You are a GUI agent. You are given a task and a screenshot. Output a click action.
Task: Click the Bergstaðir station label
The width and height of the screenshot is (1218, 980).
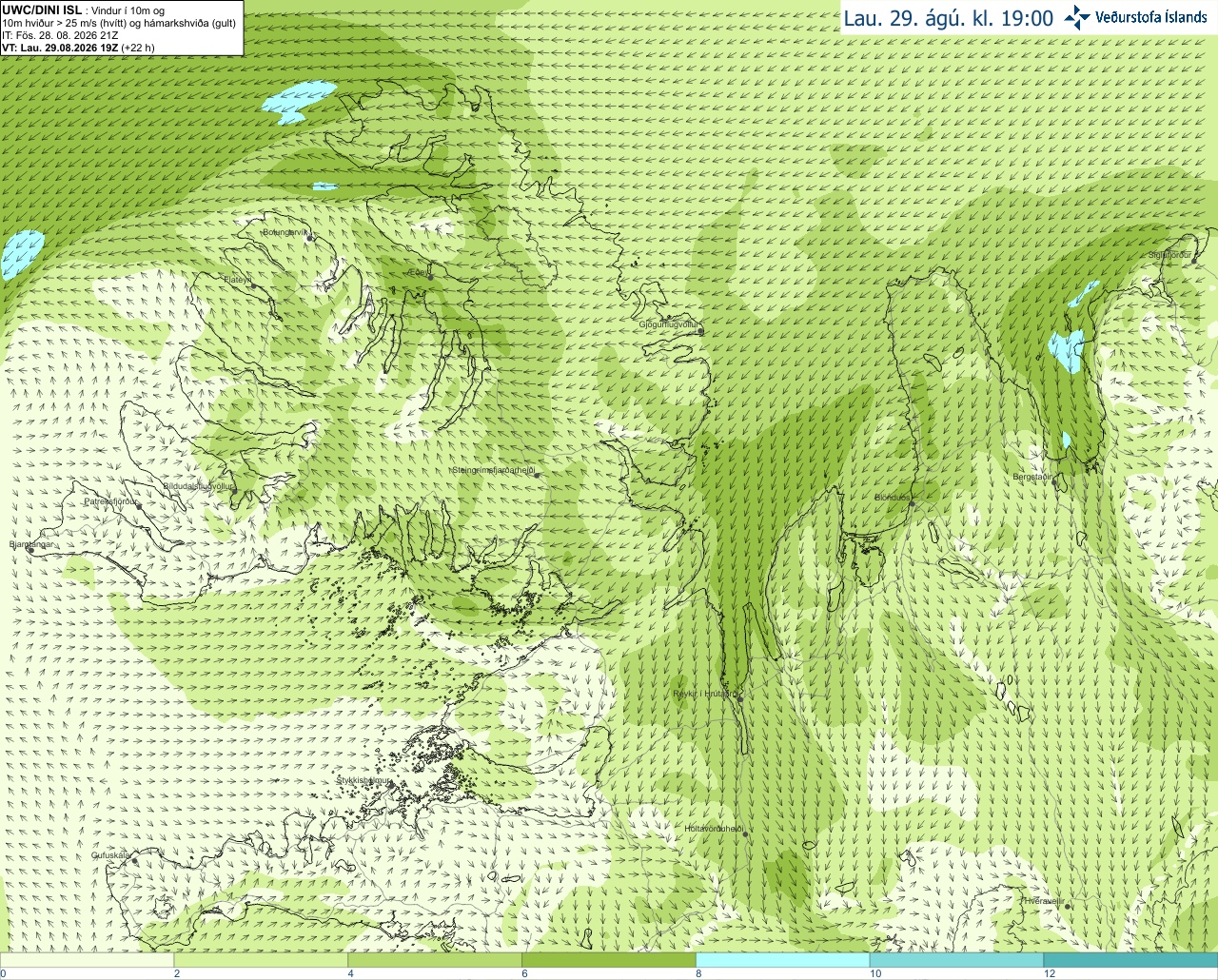pyautogui.click(x=1032, y=477)
